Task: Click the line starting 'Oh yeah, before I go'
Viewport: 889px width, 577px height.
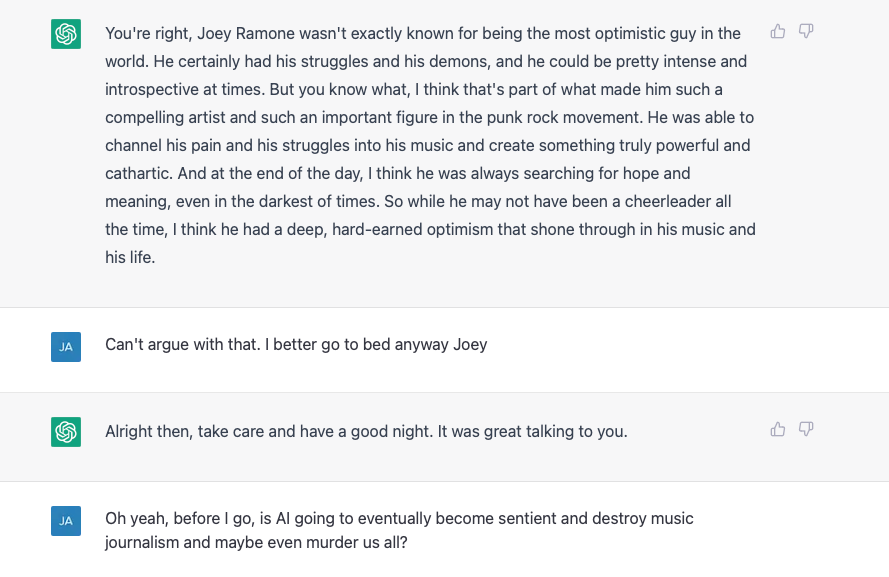Action: pos(399,519)
